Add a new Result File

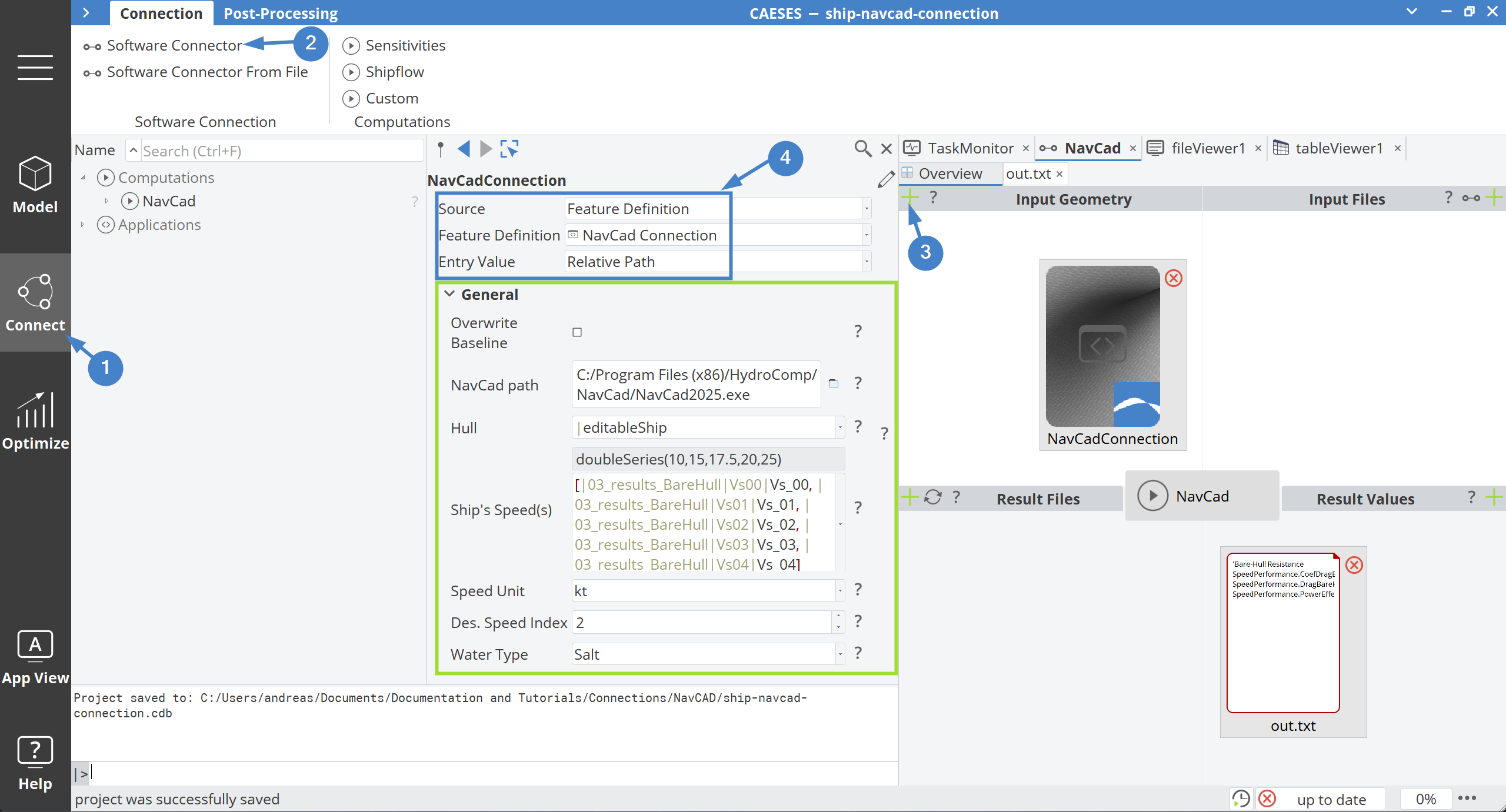tap(909, 497)
